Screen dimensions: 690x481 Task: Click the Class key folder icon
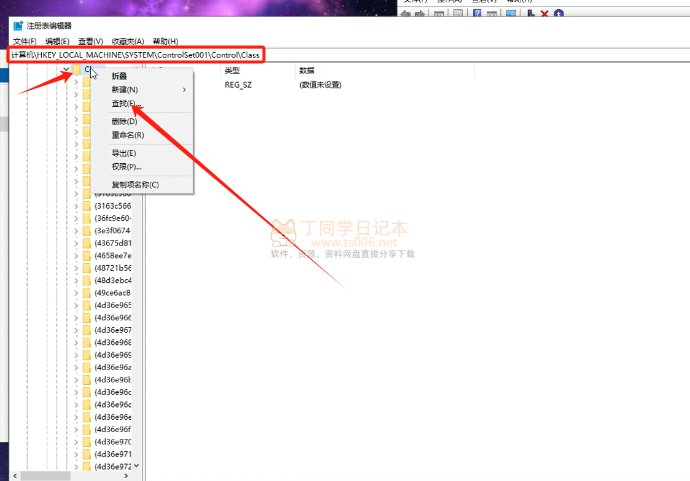77,70
